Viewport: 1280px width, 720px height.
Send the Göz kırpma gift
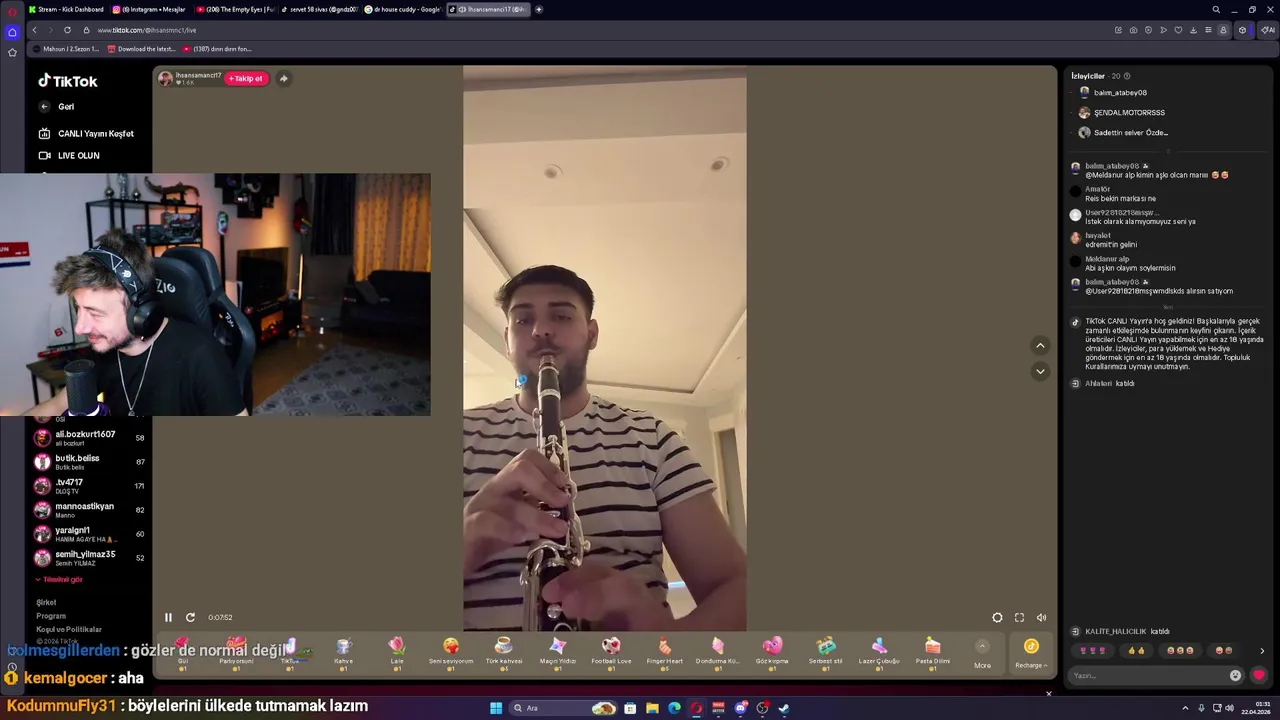(x=772, y=652)
